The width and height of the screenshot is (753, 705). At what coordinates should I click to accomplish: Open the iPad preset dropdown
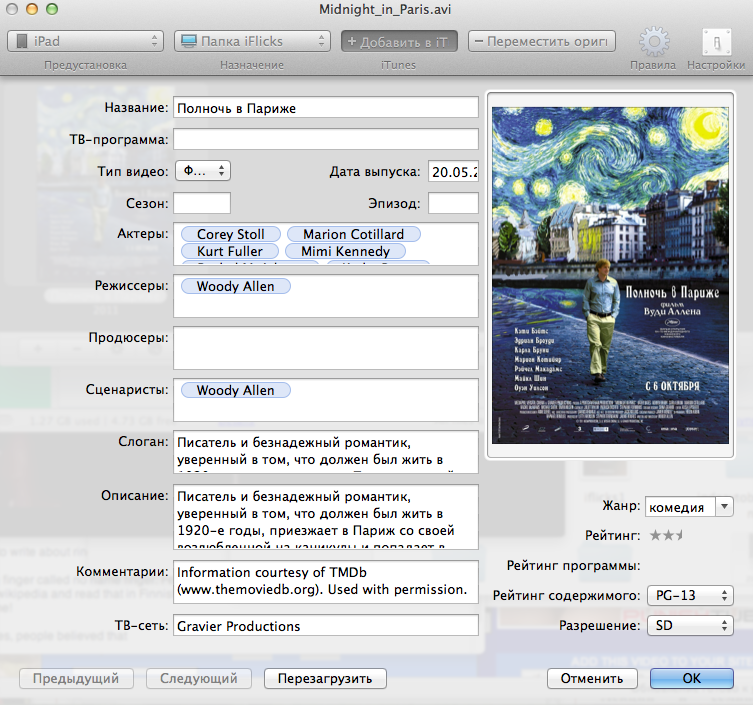pyautogui.click(x=85, y=41)
